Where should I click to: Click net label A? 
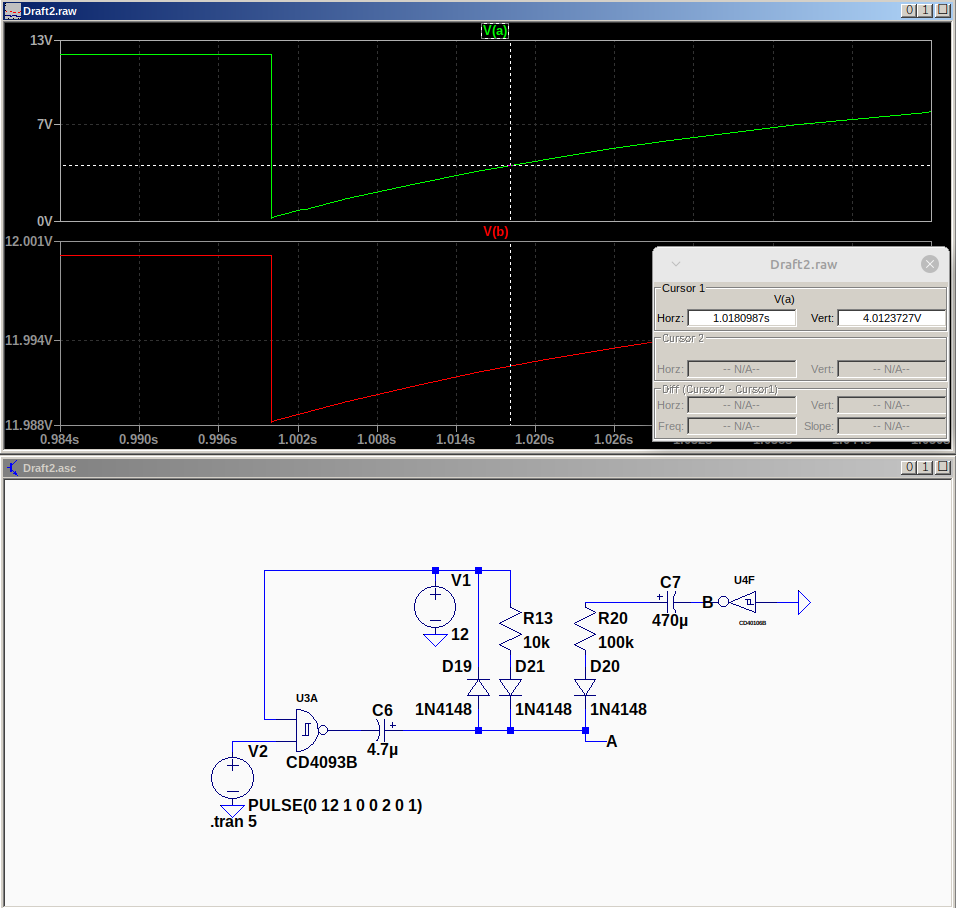[612, 742]
